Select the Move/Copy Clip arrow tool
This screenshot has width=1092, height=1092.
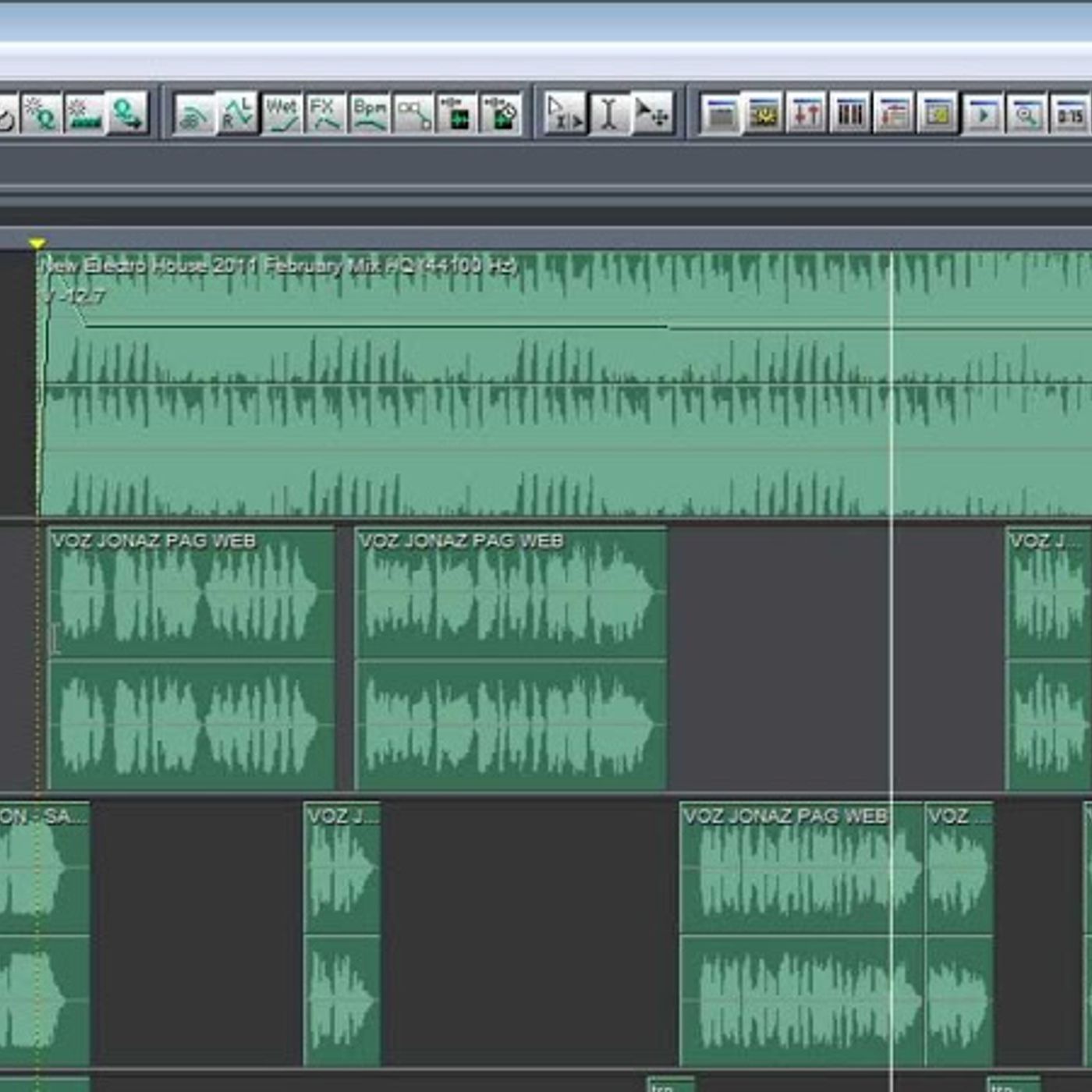pyautogui.click(x=651, y=115)
